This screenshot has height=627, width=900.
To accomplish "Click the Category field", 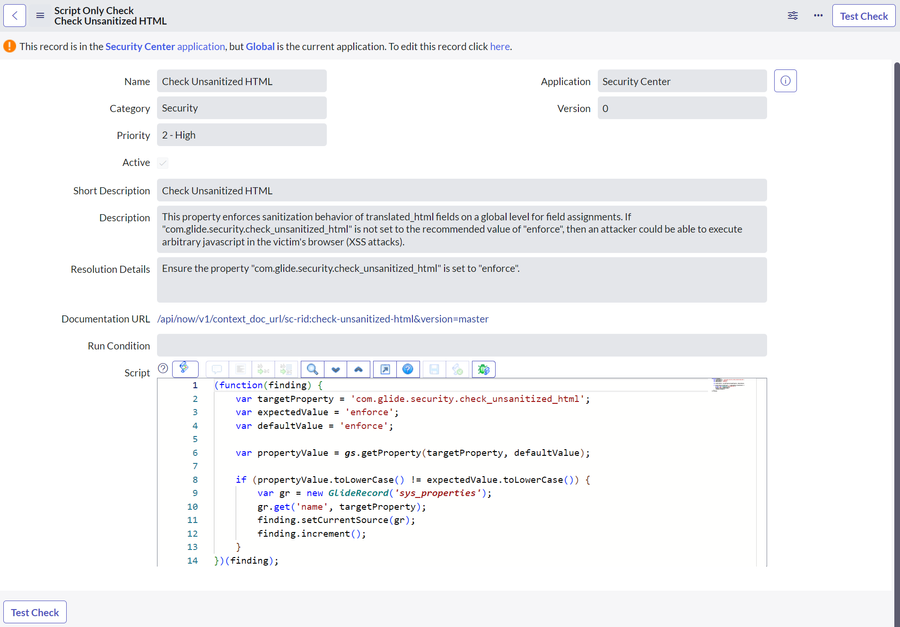I will point(242,108).
